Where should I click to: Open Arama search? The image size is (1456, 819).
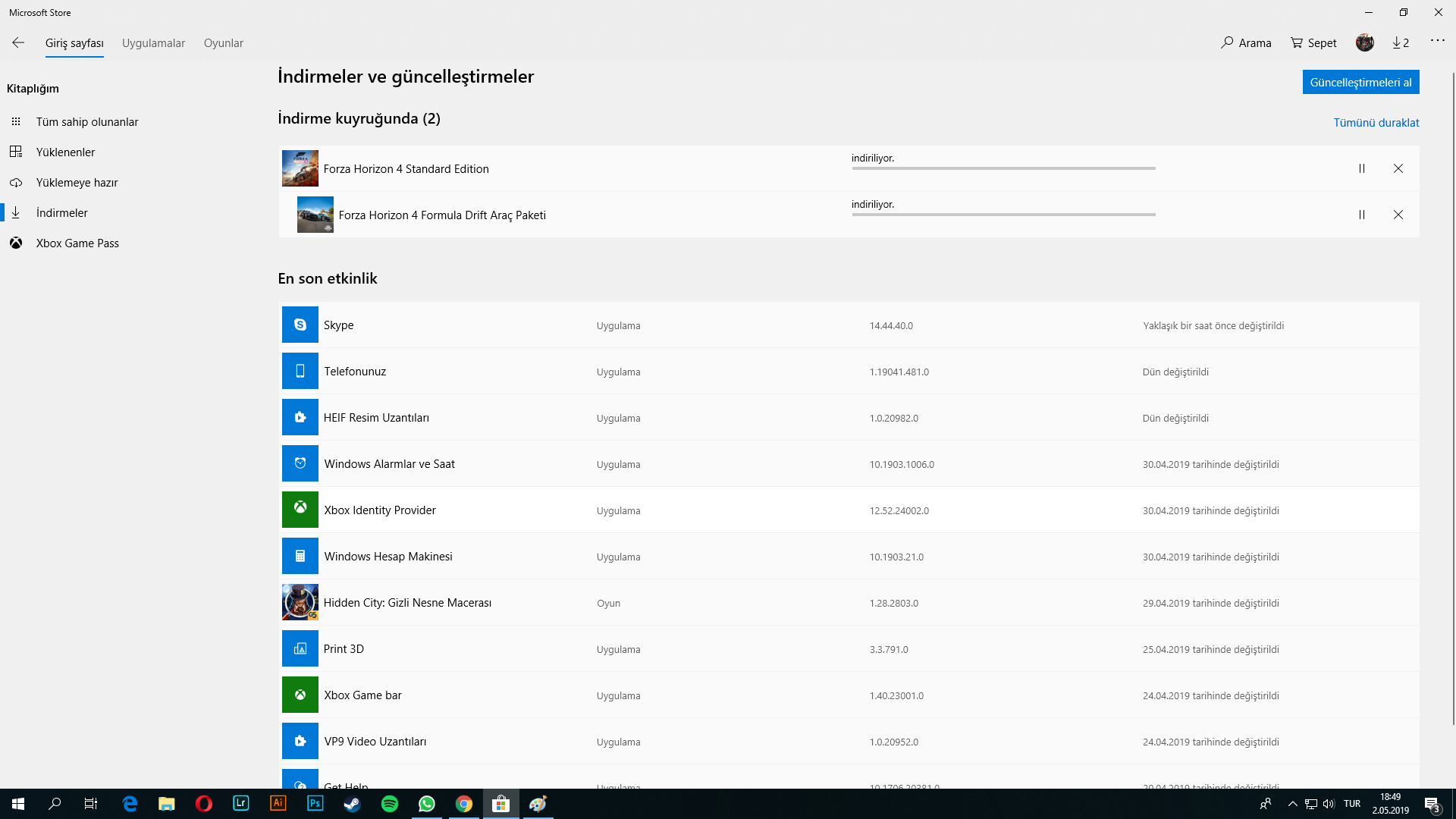tap(1246, 43)
